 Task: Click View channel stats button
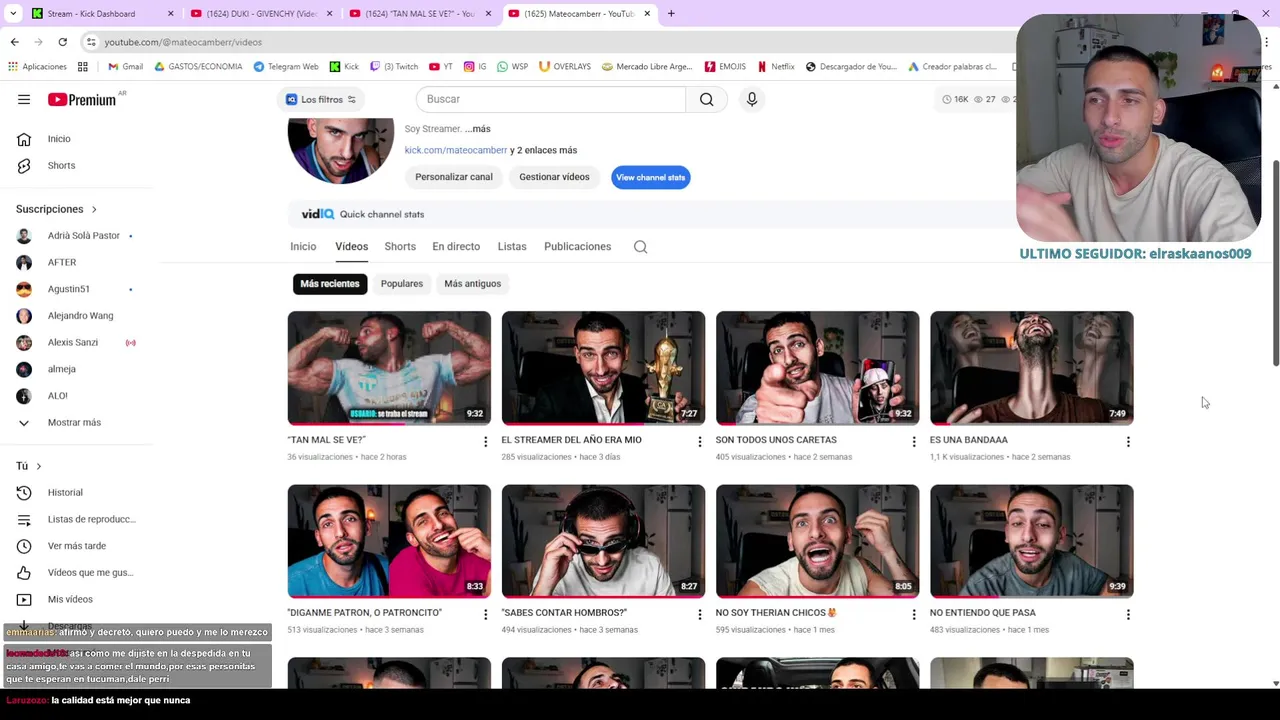pos(650,177)
